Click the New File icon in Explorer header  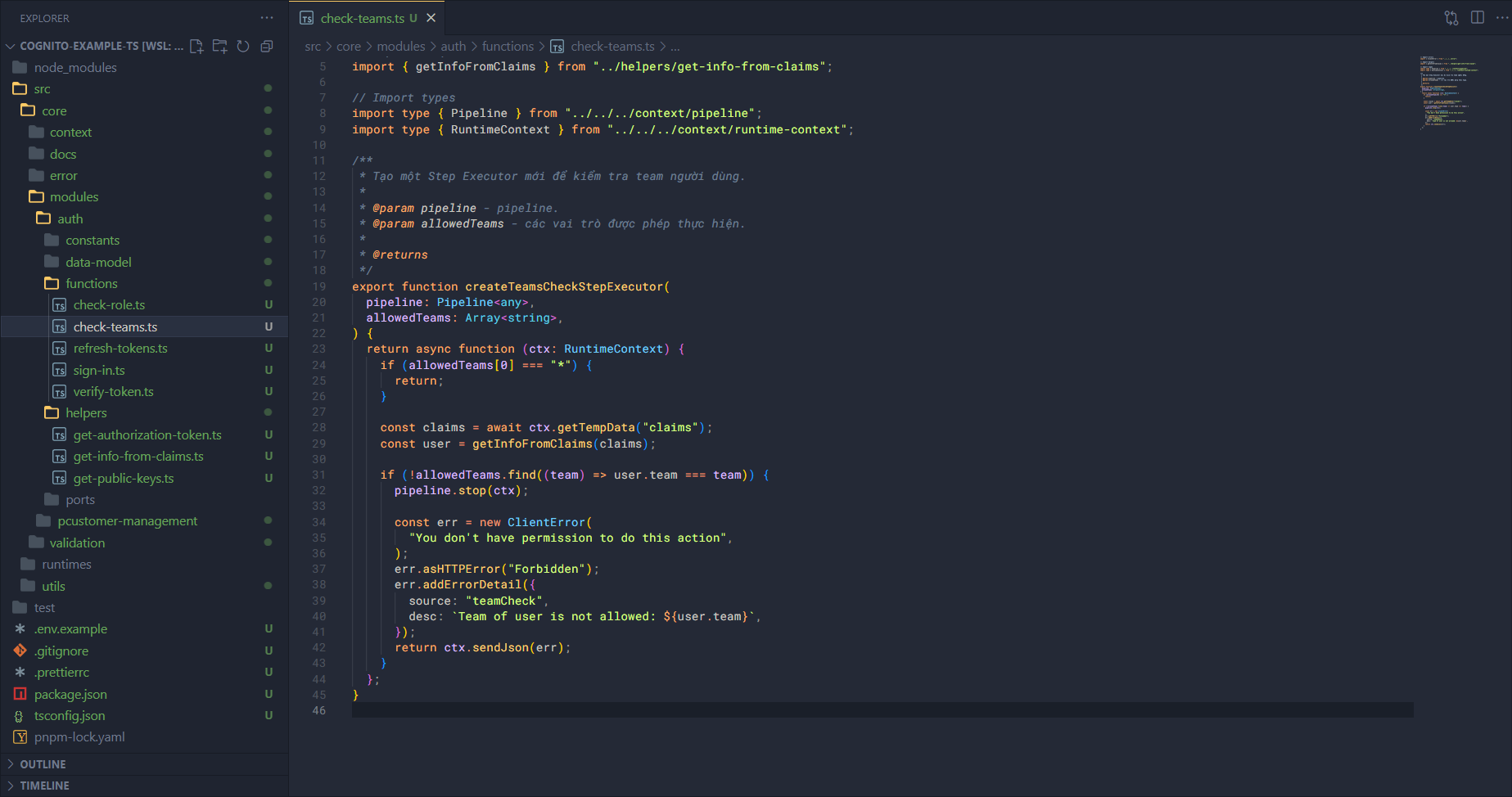[x=196, y=46]
